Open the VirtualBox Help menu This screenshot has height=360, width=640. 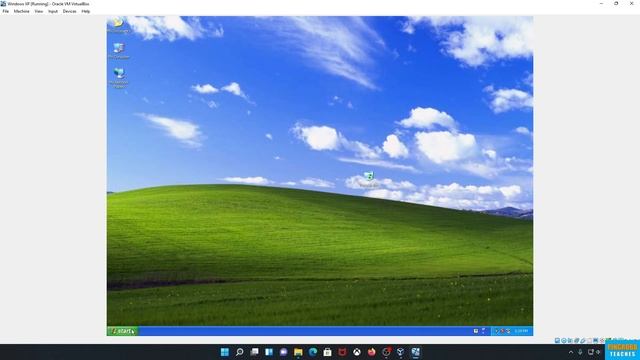pyautogui.click(x=86, y=11)
